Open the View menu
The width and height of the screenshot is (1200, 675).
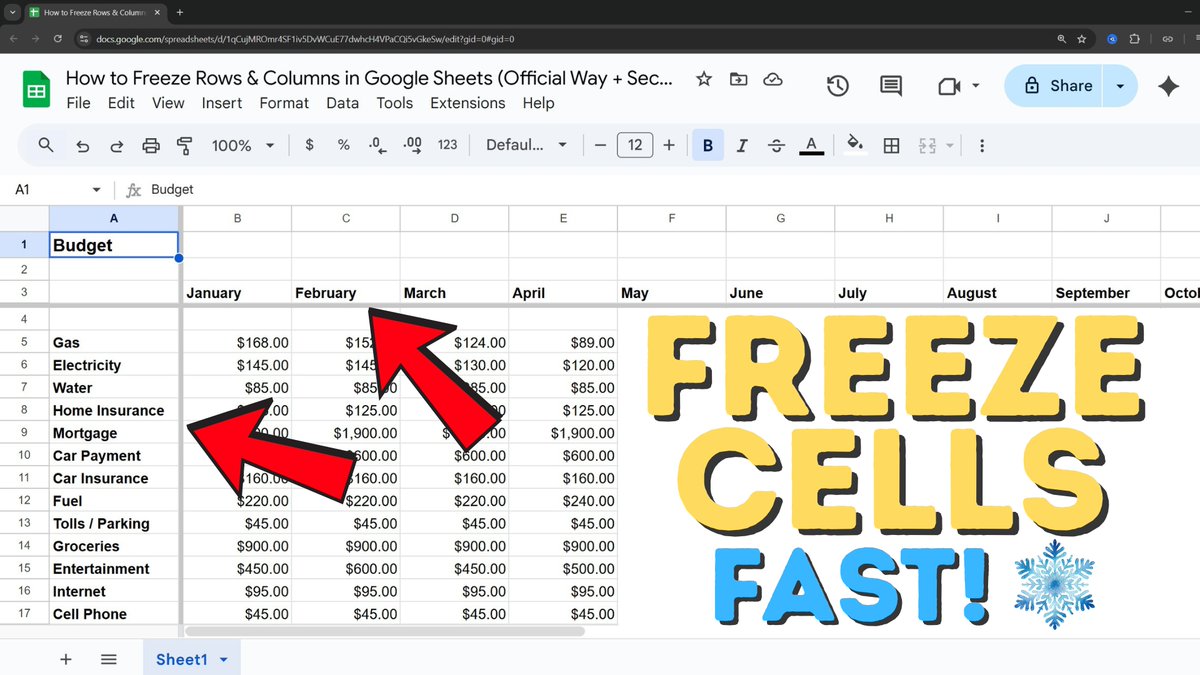(168, 103)
